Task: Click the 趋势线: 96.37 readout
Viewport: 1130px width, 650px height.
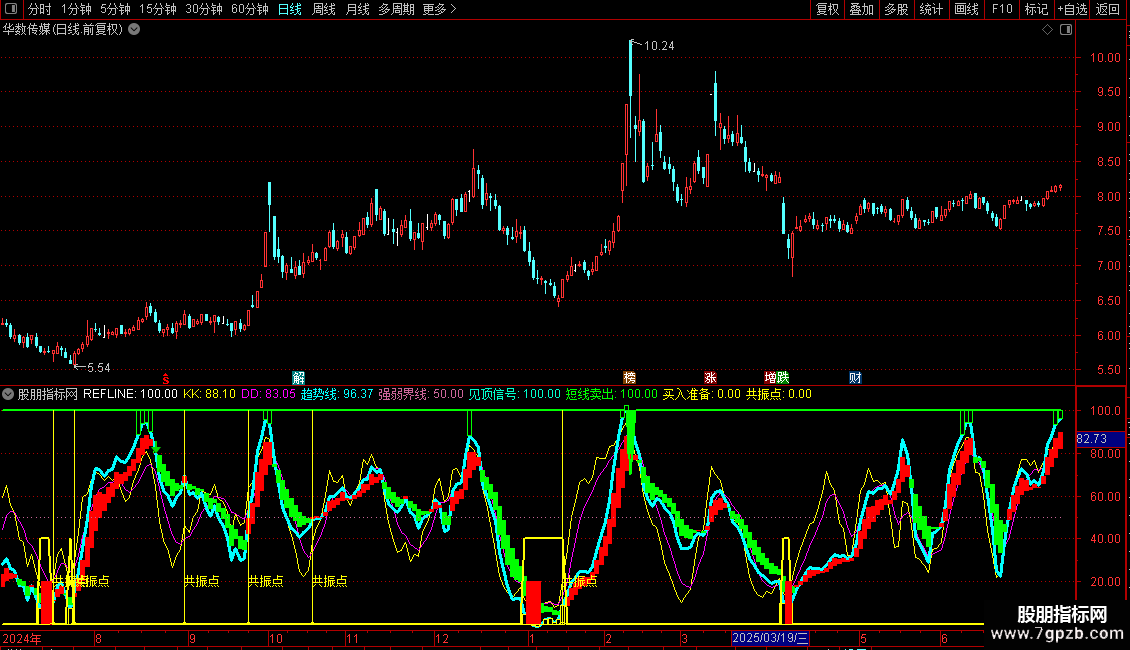Action: click(337, 394)
